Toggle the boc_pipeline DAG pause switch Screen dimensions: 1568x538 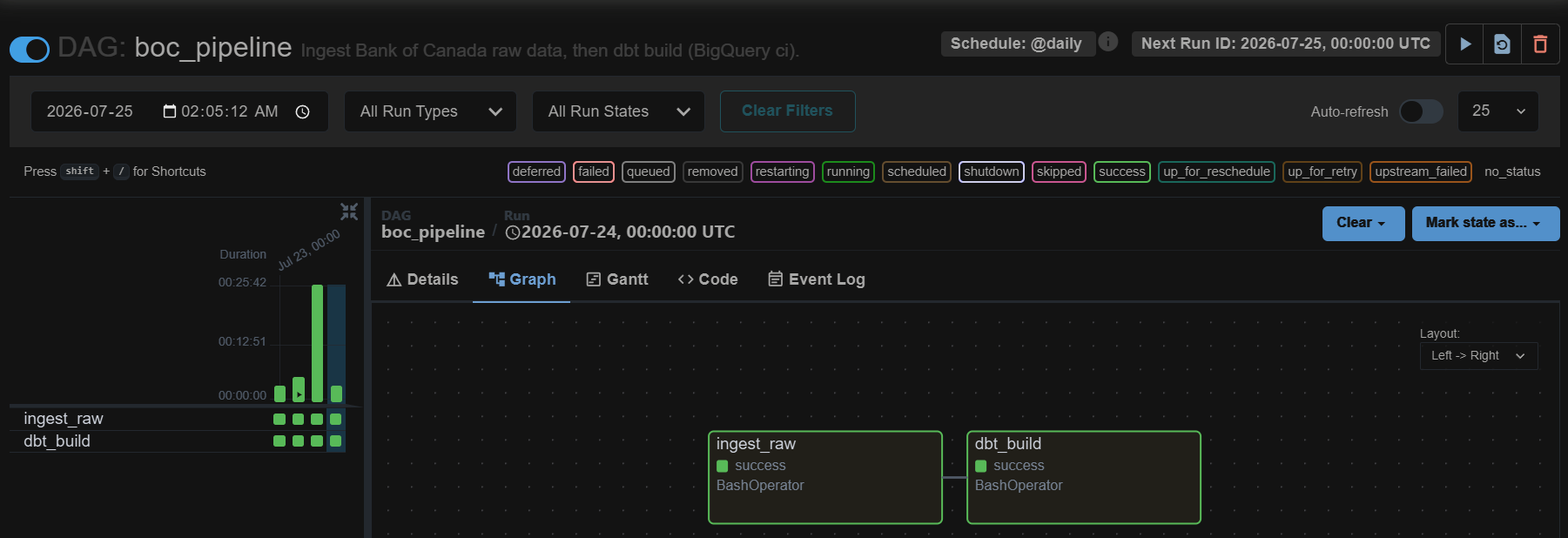pos(30,50)
